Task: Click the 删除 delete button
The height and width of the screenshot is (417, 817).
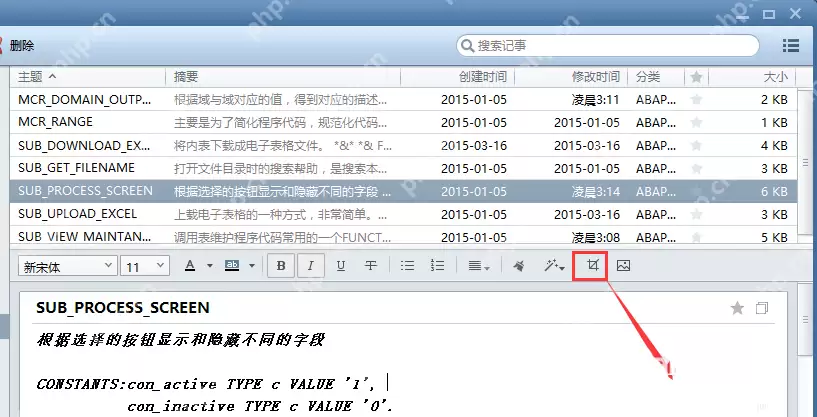Action: point(22,46)
